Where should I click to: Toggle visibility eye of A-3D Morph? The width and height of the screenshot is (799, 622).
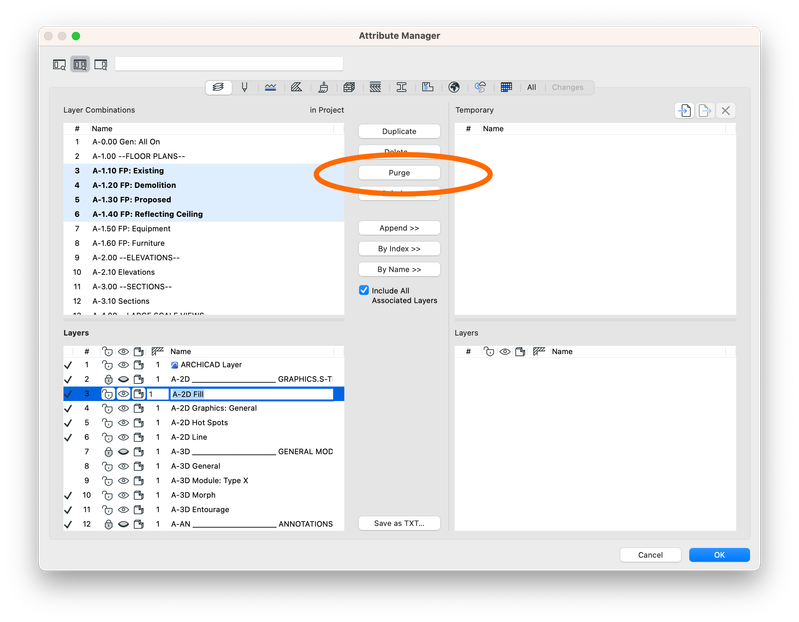pos(123,495)
